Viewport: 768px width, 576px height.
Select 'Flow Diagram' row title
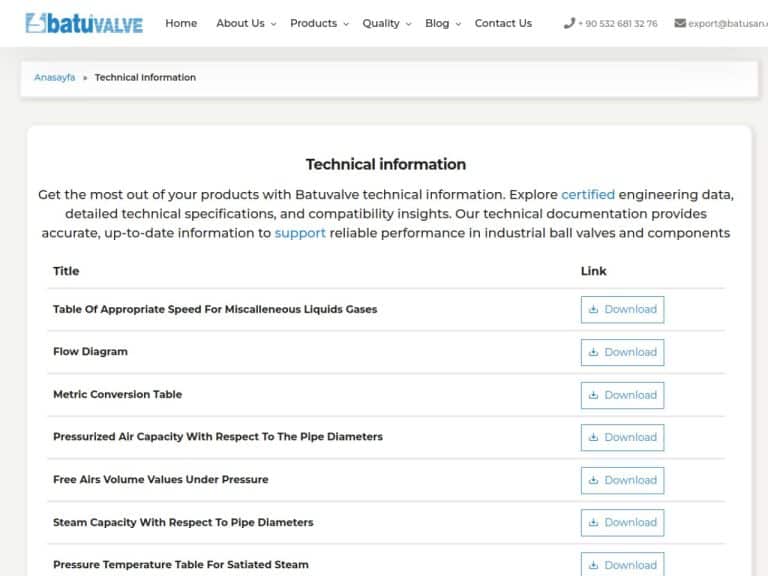(90, 352)
